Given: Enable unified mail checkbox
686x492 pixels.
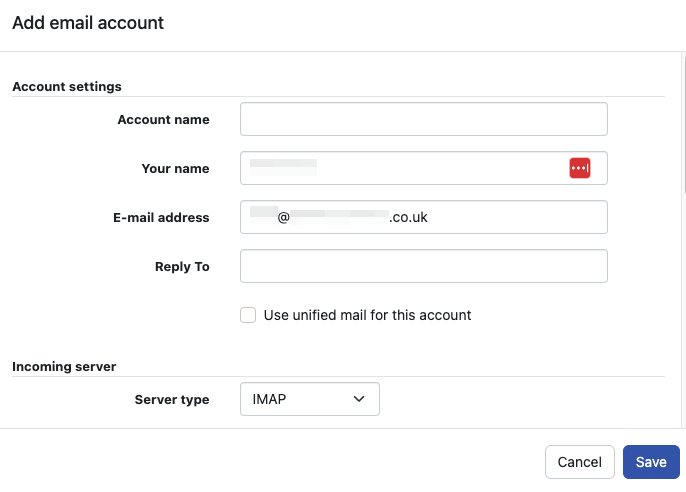Looking at the screenshot, I should click(248, 315).
